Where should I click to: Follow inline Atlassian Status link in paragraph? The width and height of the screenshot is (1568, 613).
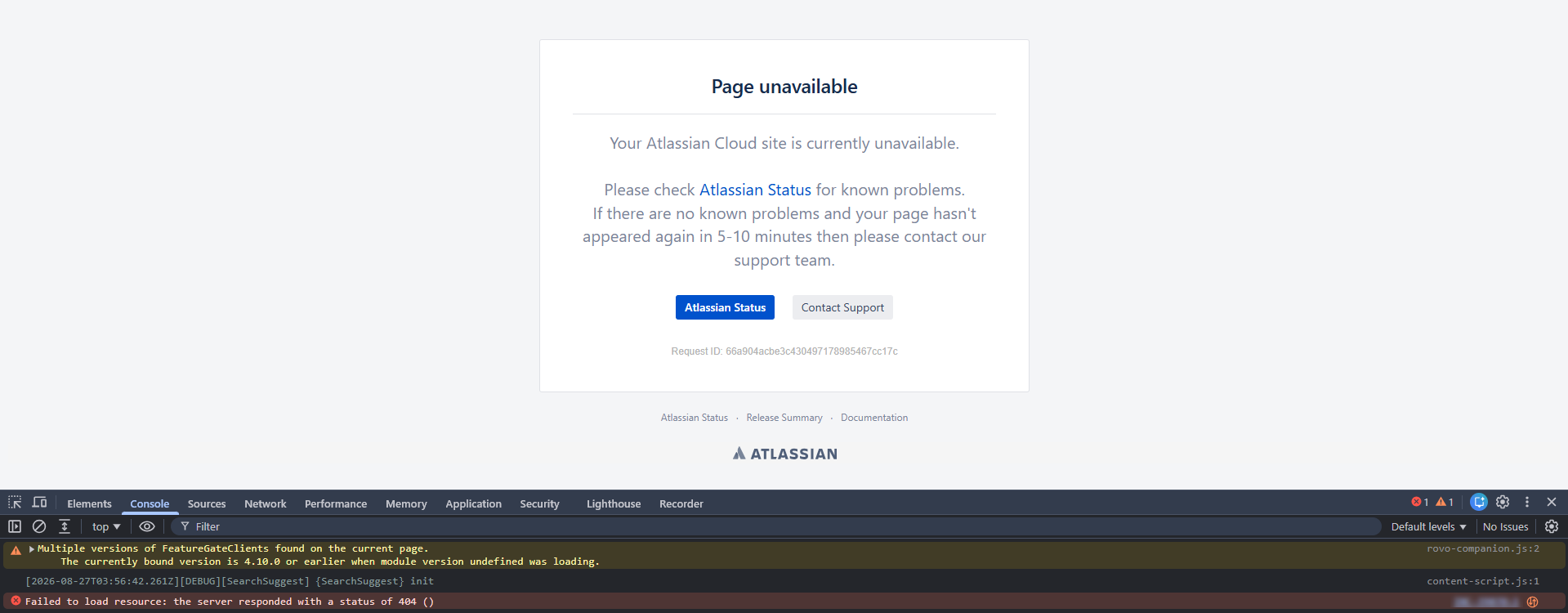755,190
